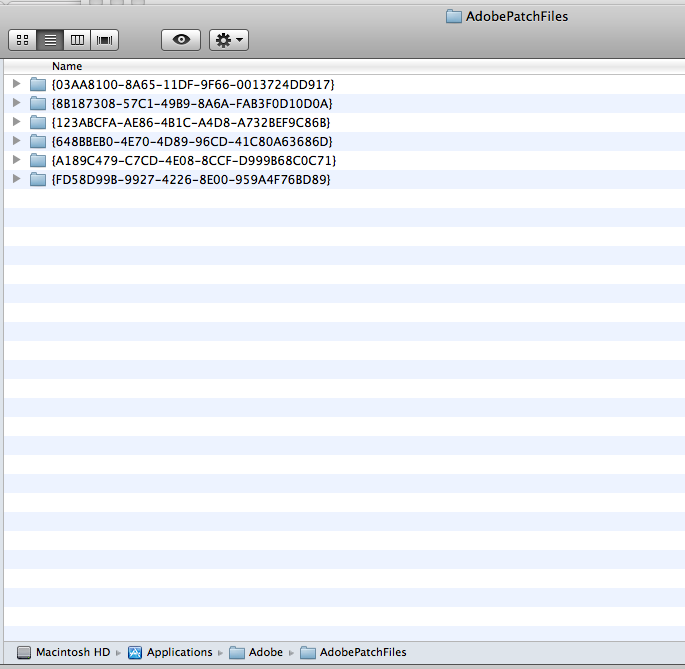Go to Applications in path bar
Image resolution: width=685 pixels, height=669 pixels.
[180, 652]
